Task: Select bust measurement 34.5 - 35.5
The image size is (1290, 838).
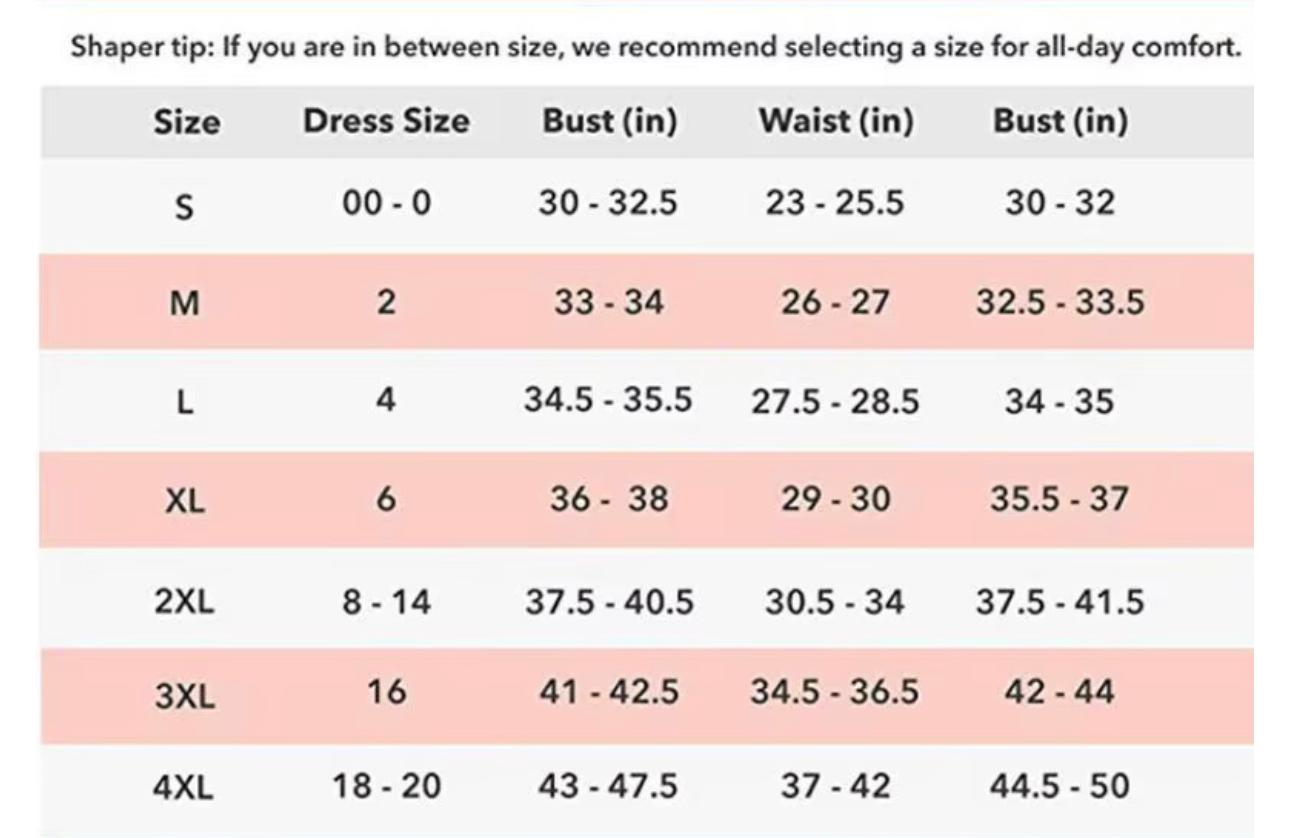Action: [608, 400]
